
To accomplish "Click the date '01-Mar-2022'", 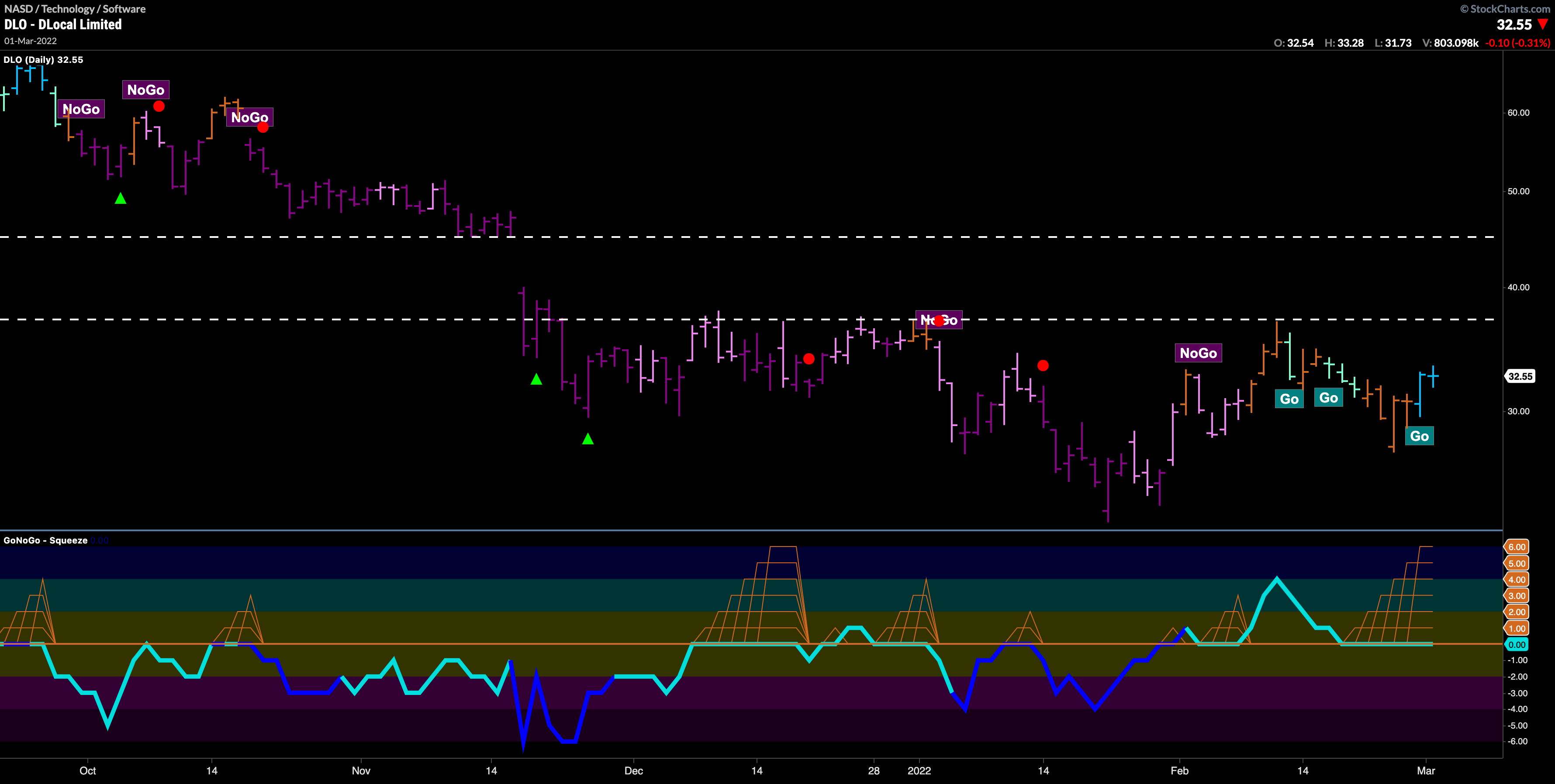I will click(30, 41).
